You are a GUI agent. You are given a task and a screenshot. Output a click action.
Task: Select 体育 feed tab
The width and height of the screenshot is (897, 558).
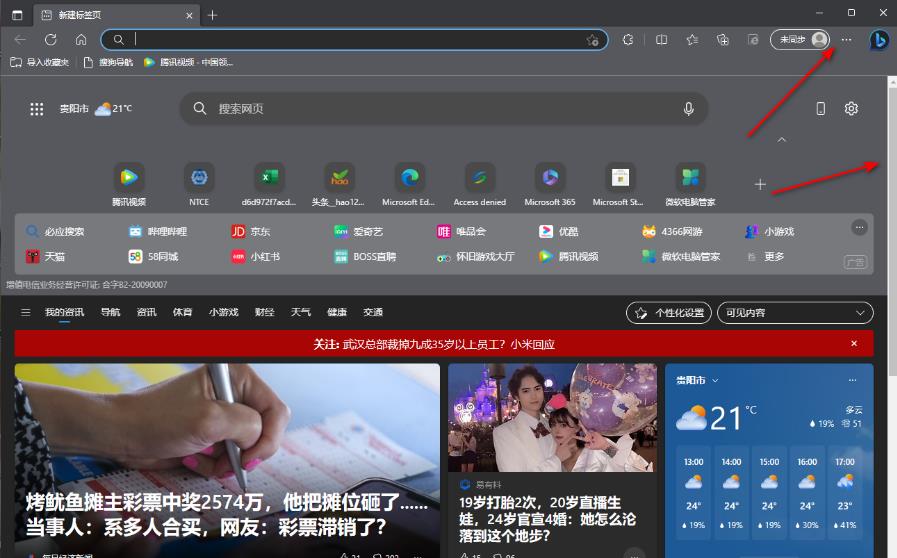(182, 312)
